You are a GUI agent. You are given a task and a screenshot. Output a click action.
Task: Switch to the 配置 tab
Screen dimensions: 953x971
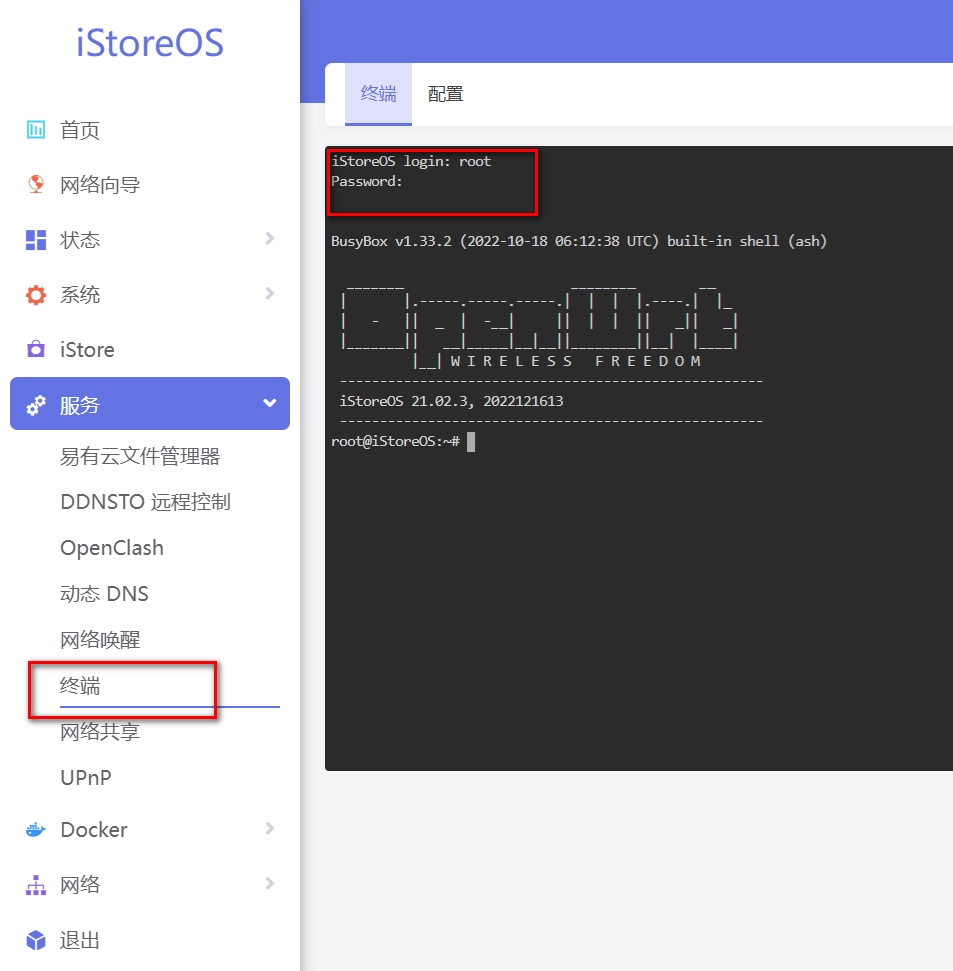446,94
